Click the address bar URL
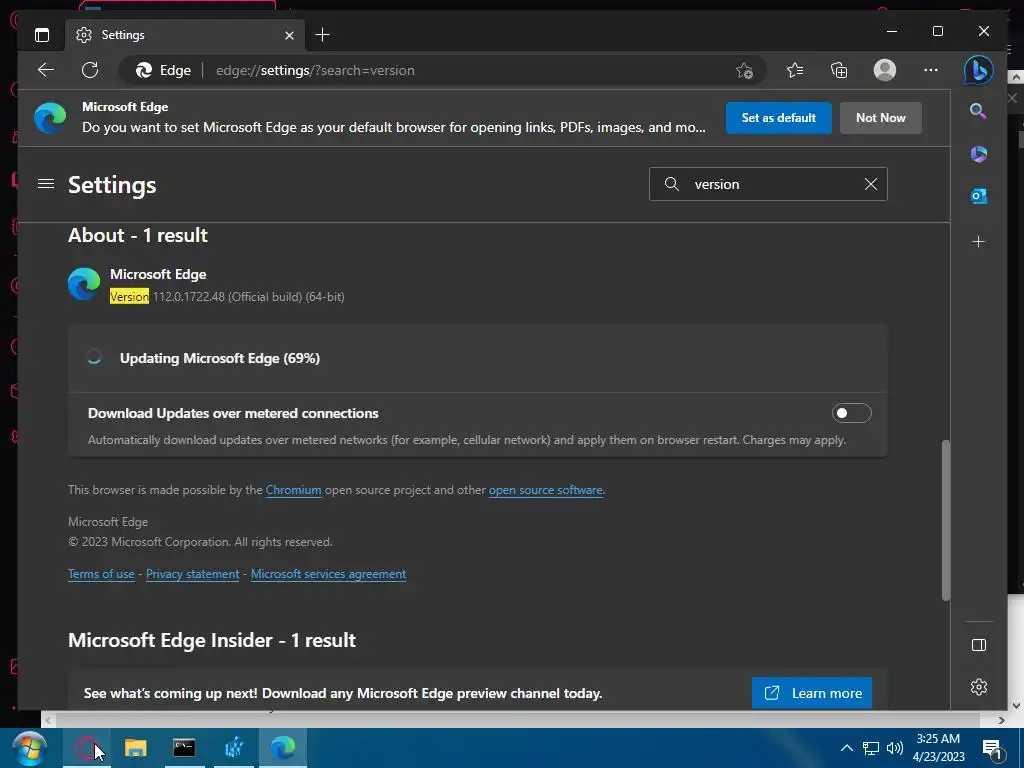Image resolution: width=1024 pixels, height=768 pixels. [315, 71]
